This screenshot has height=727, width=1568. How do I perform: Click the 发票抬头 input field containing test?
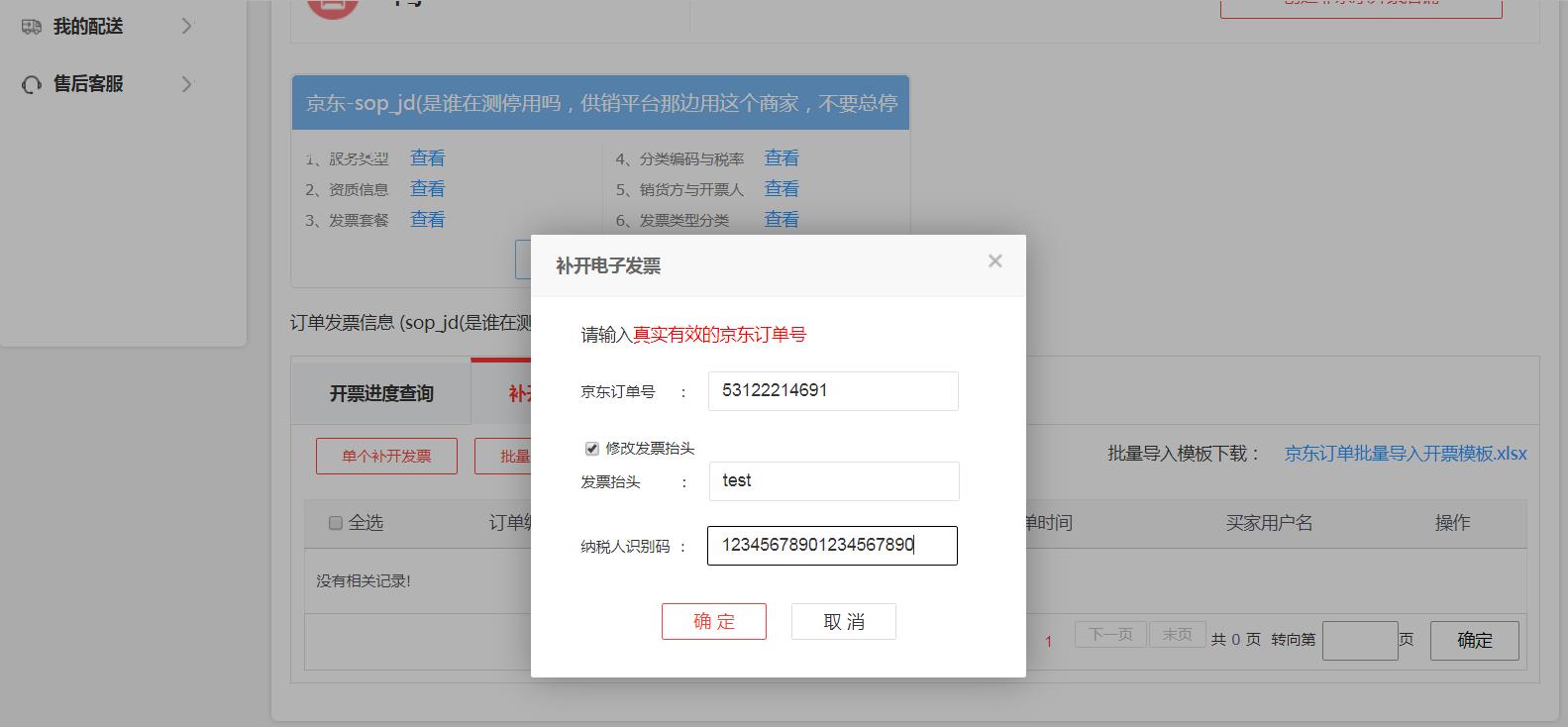pyautogui.click(x=834, y=481)
